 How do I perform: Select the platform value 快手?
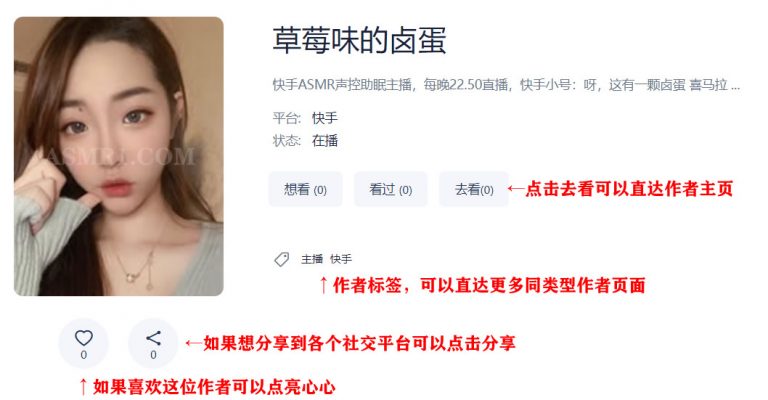(x=325, y=118)
